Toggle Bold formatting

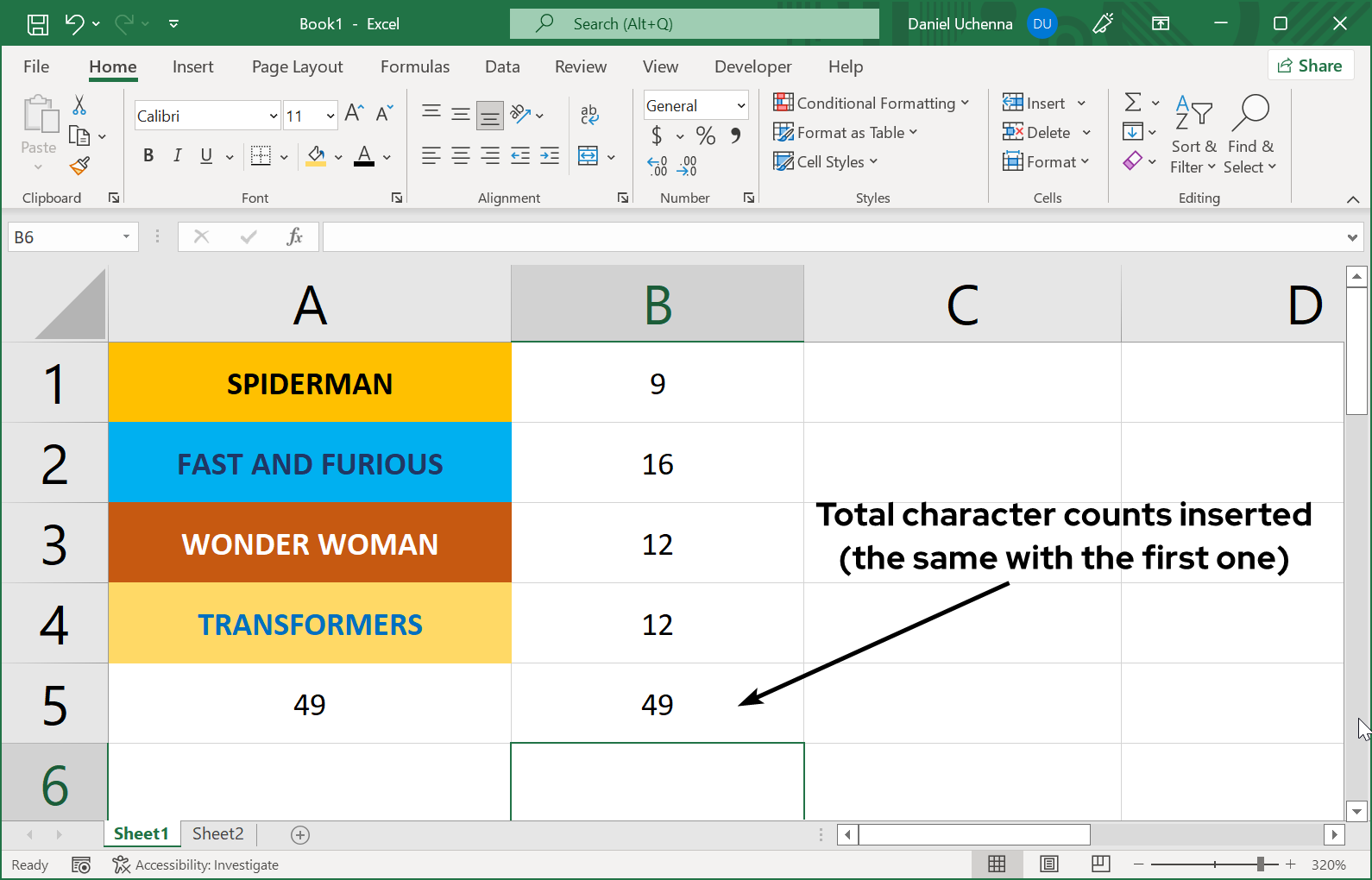click(x=148, y=155)
